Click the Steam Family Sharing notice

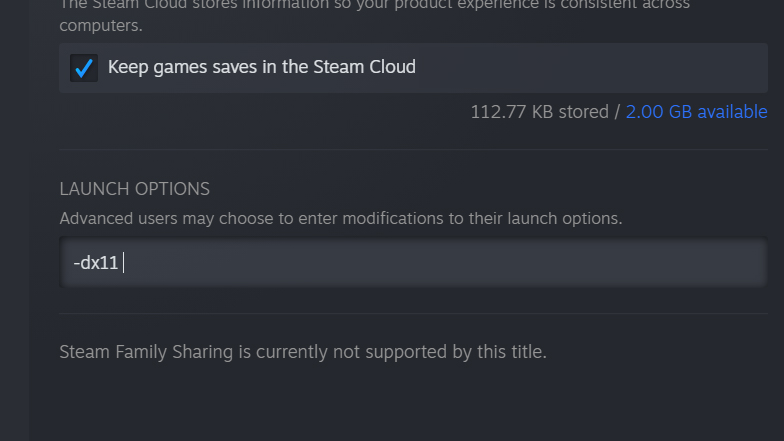point(302,352)
